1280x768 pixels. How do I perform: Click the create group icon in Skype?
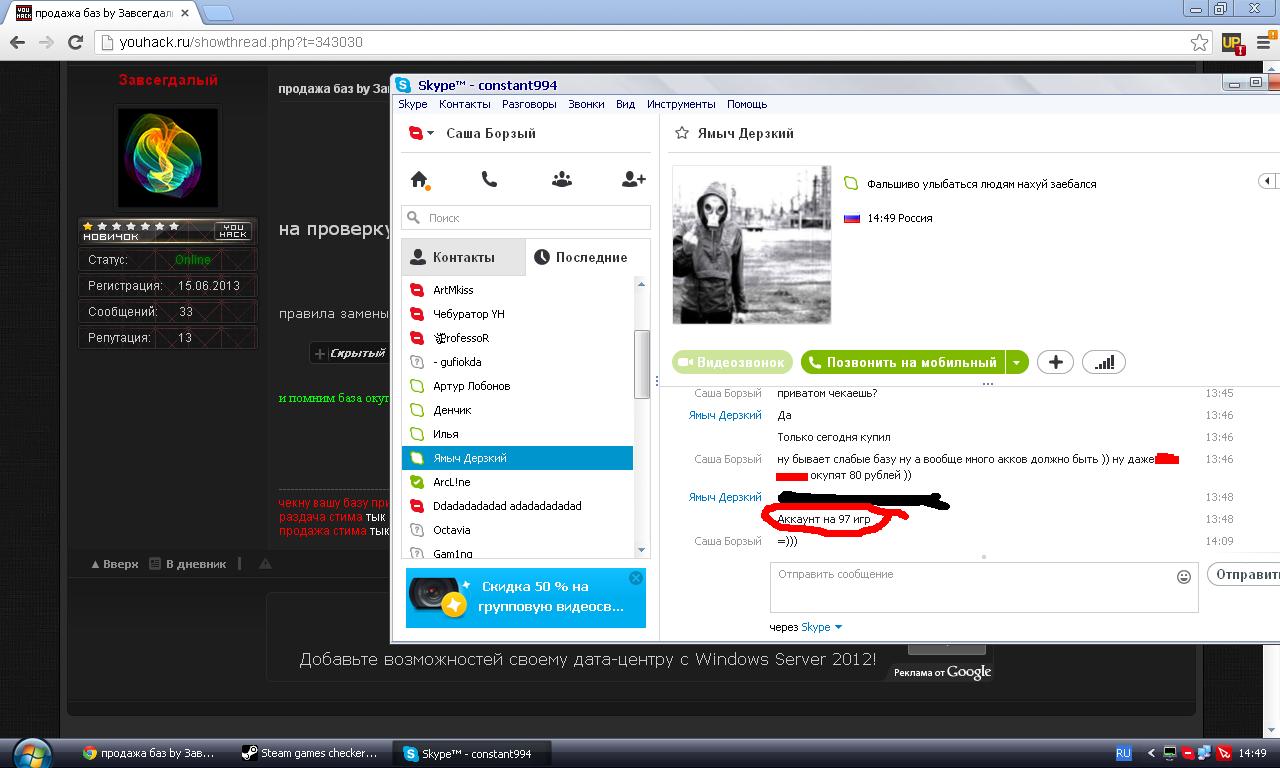tap(562, 179)
